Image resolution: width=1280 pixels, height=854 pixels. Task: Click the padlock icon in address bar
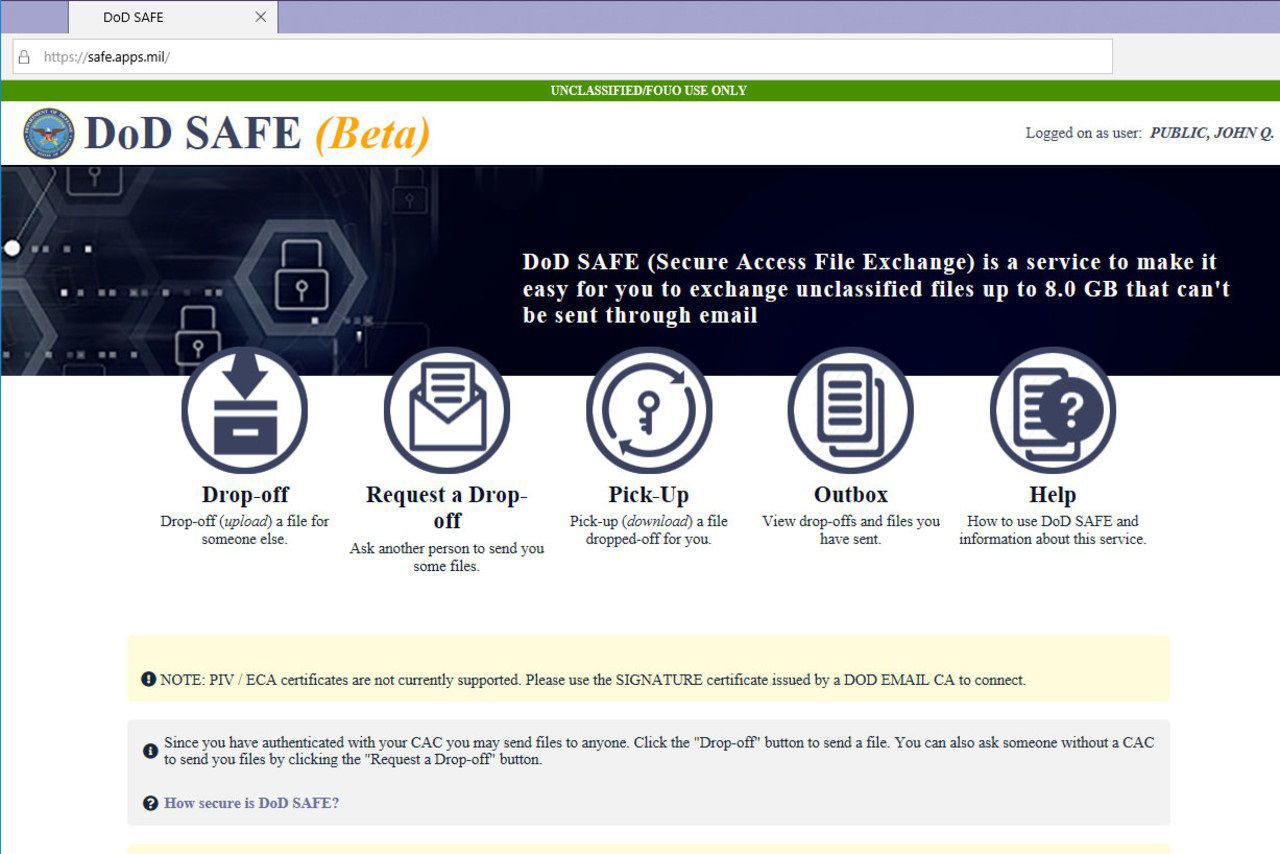(25, 57)
